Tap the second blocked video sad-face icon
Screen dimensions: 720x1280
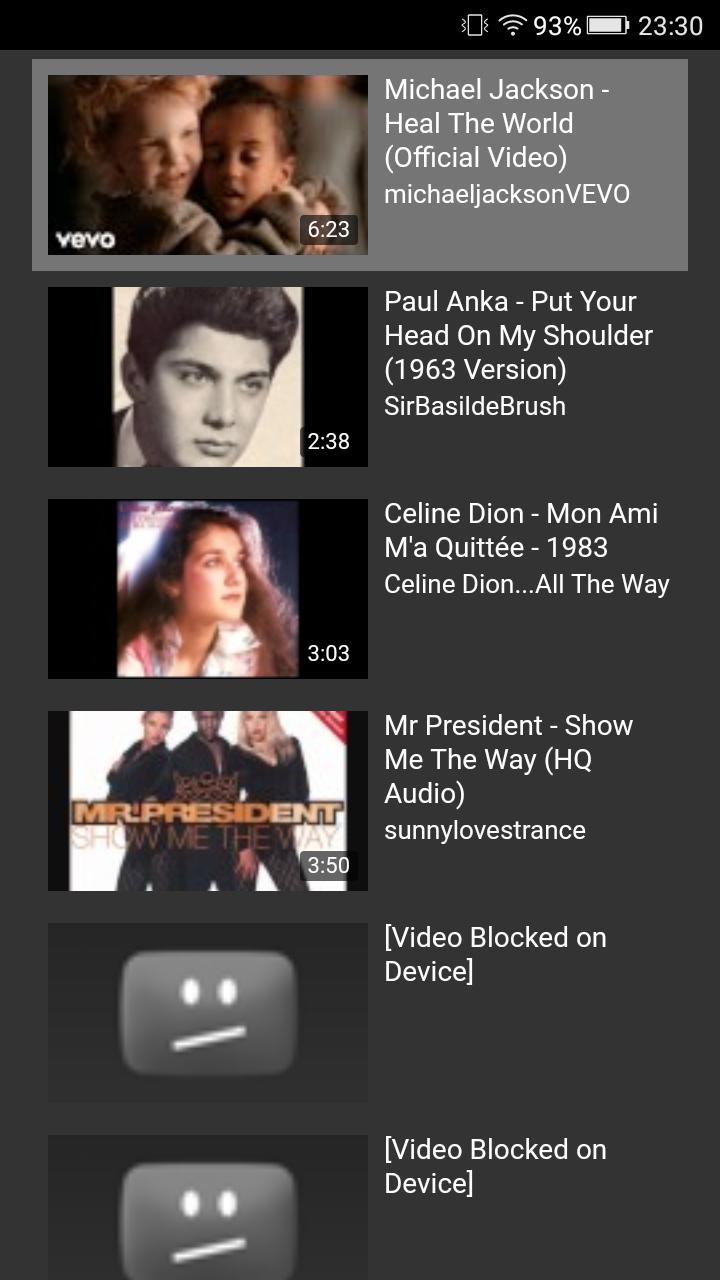(208, 1222)
